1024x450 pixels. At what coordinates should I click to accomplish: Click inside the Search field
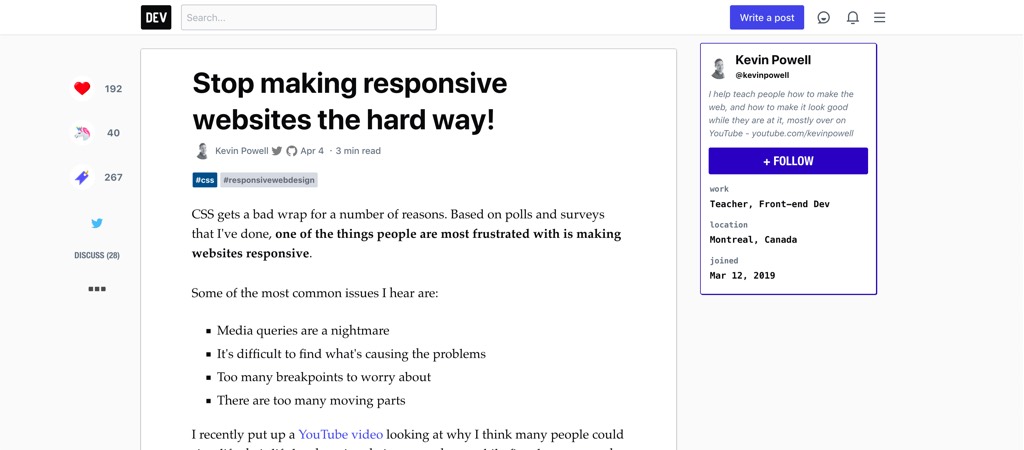(x=308, y=17)
